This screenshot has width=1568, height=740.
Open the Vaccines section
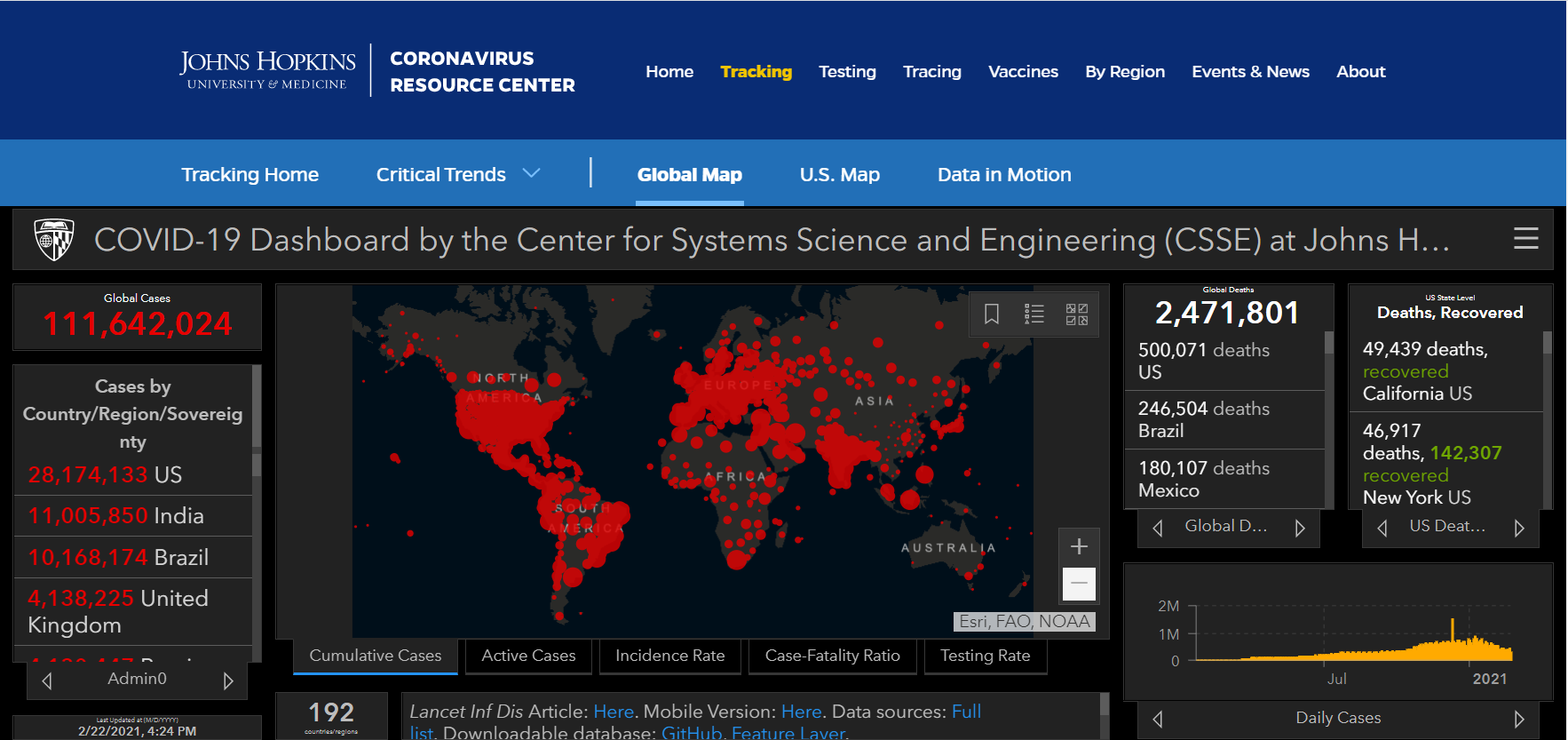[1023, 72]
